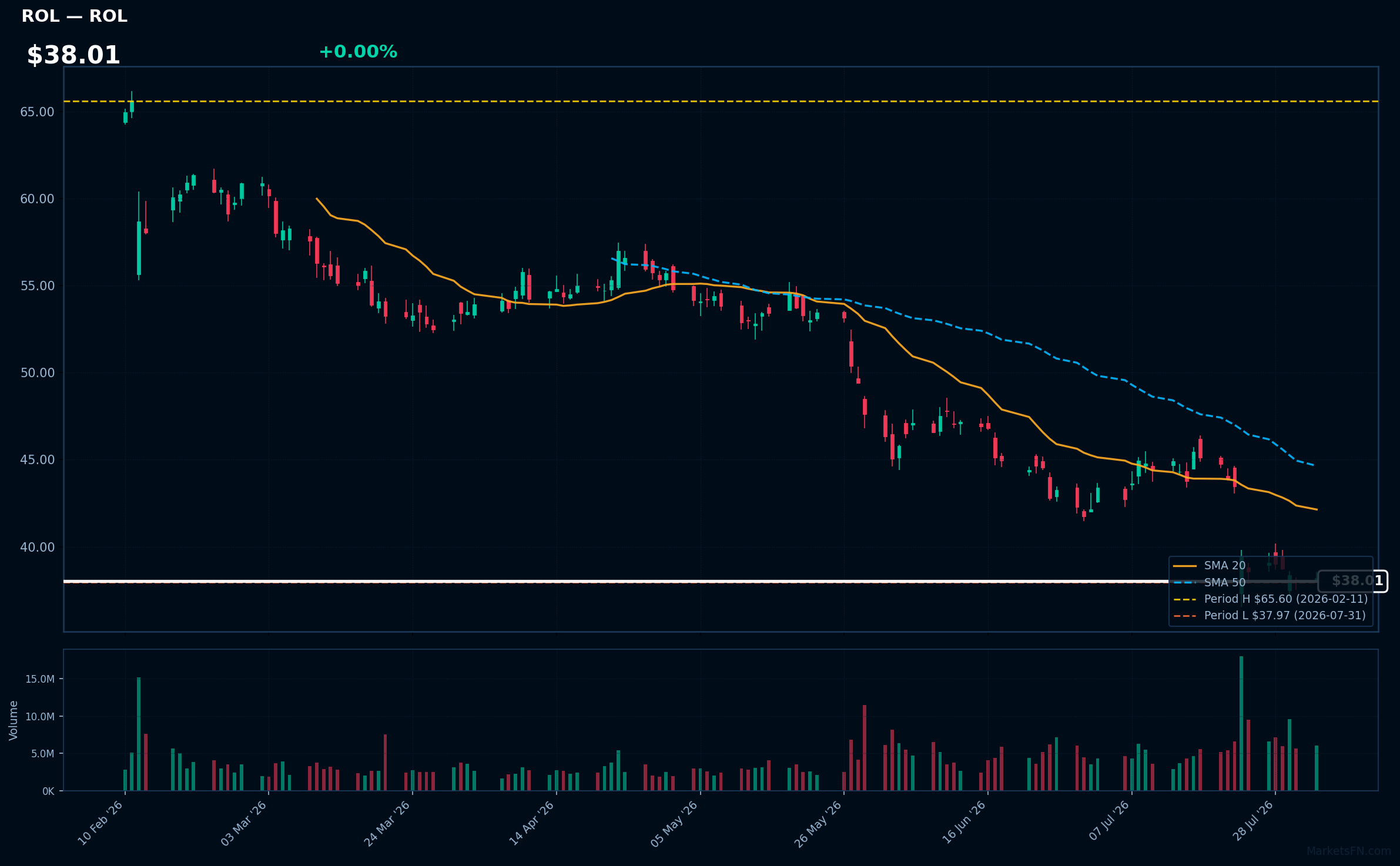Select the "10 Feb '26" date label
The height and width of the screenshot is (866, 1400).
click(101, 823)
